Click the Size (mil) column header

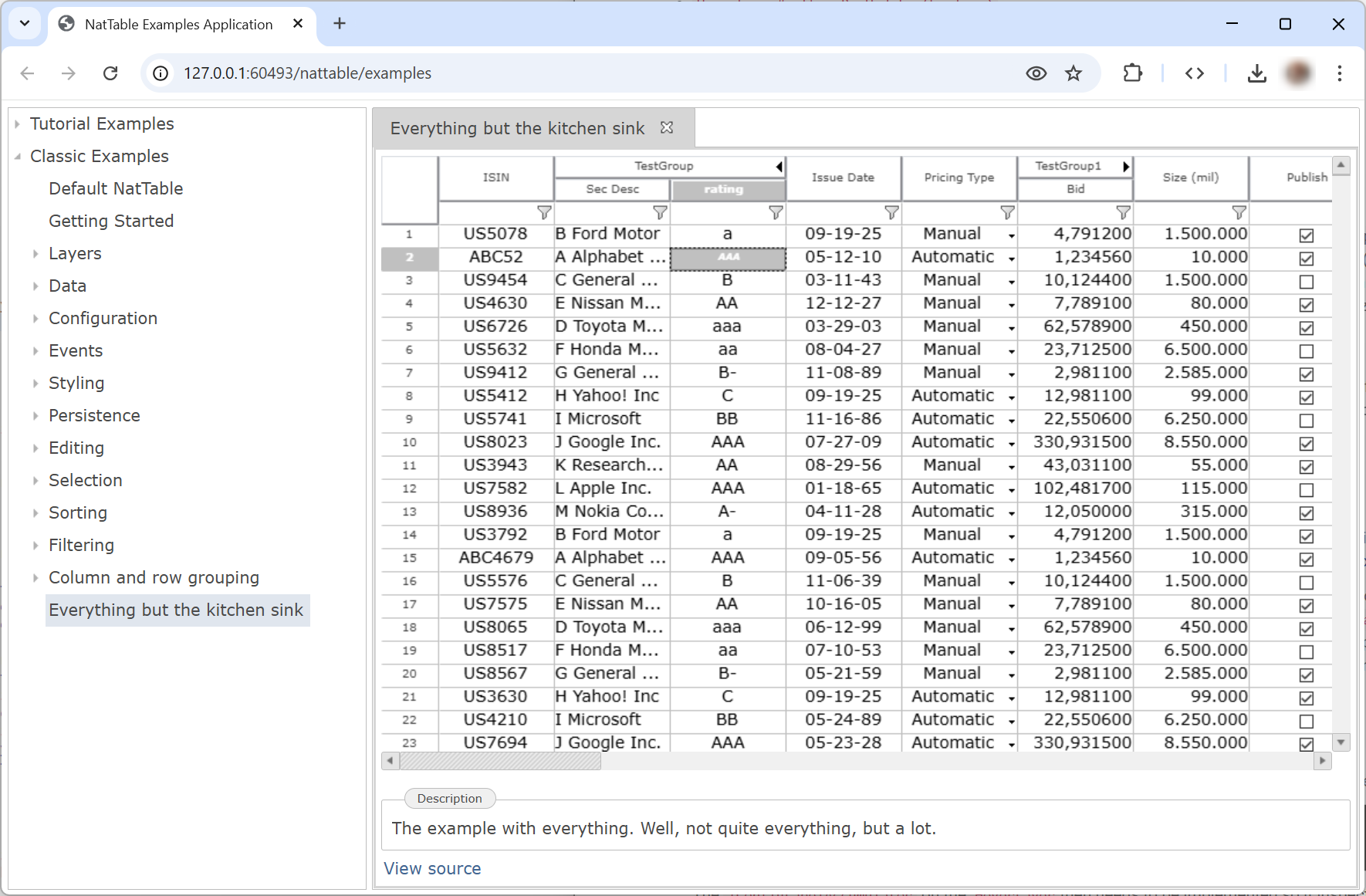click(x=1190, y=178)
